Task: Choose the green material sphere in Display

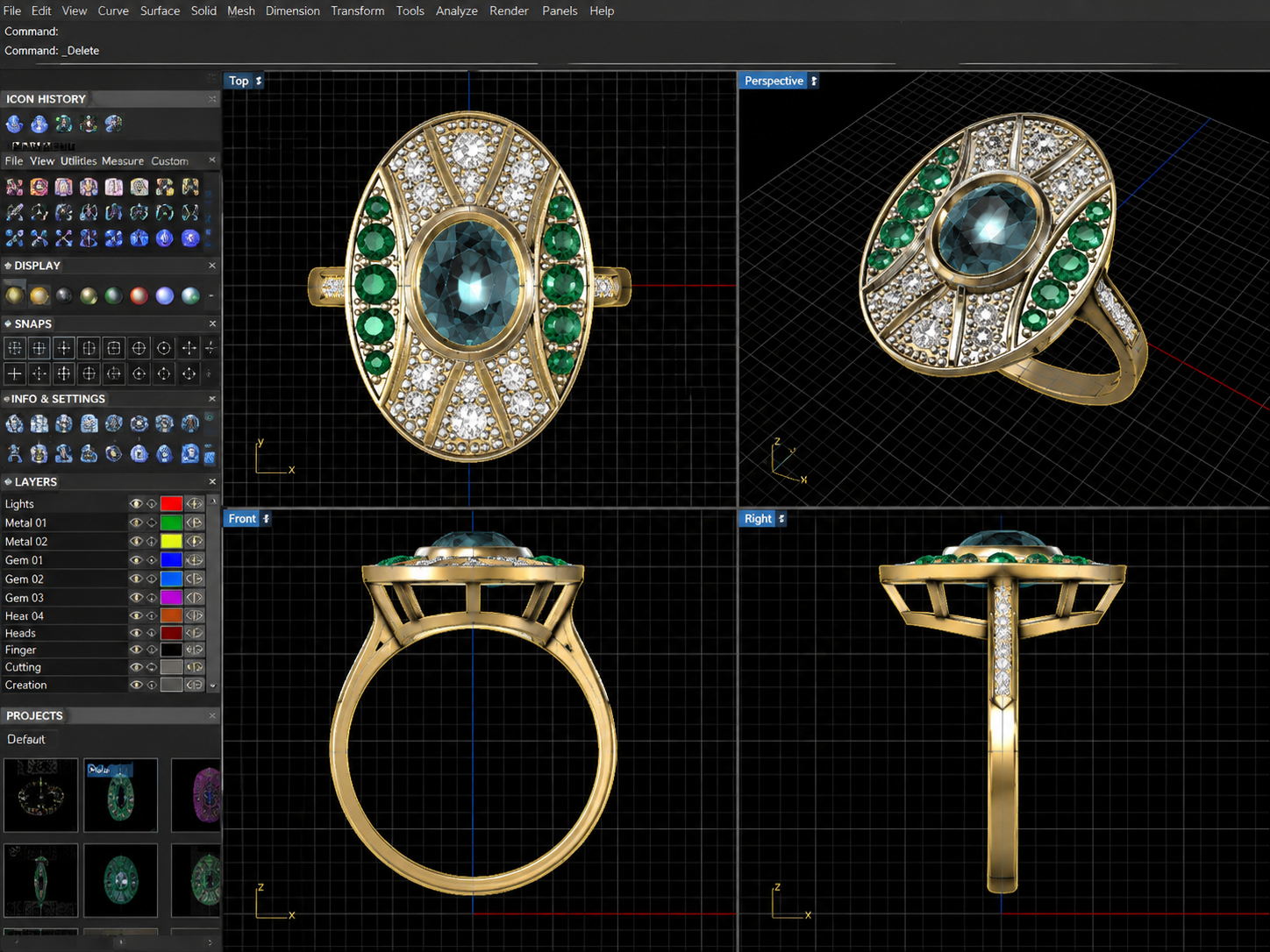Action: coord(114,295)
